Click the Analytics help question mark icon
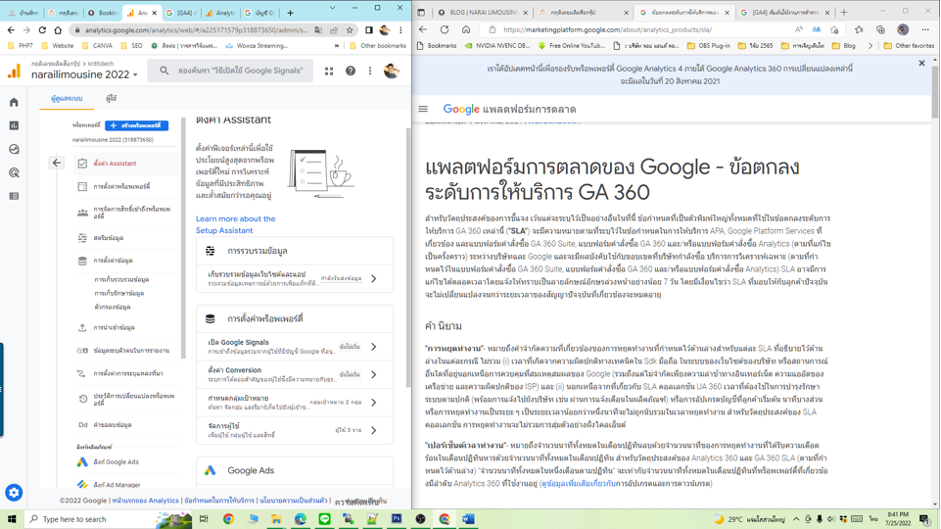Image resolution: width=941 pixels, height=529 pixels. [350, 71]
